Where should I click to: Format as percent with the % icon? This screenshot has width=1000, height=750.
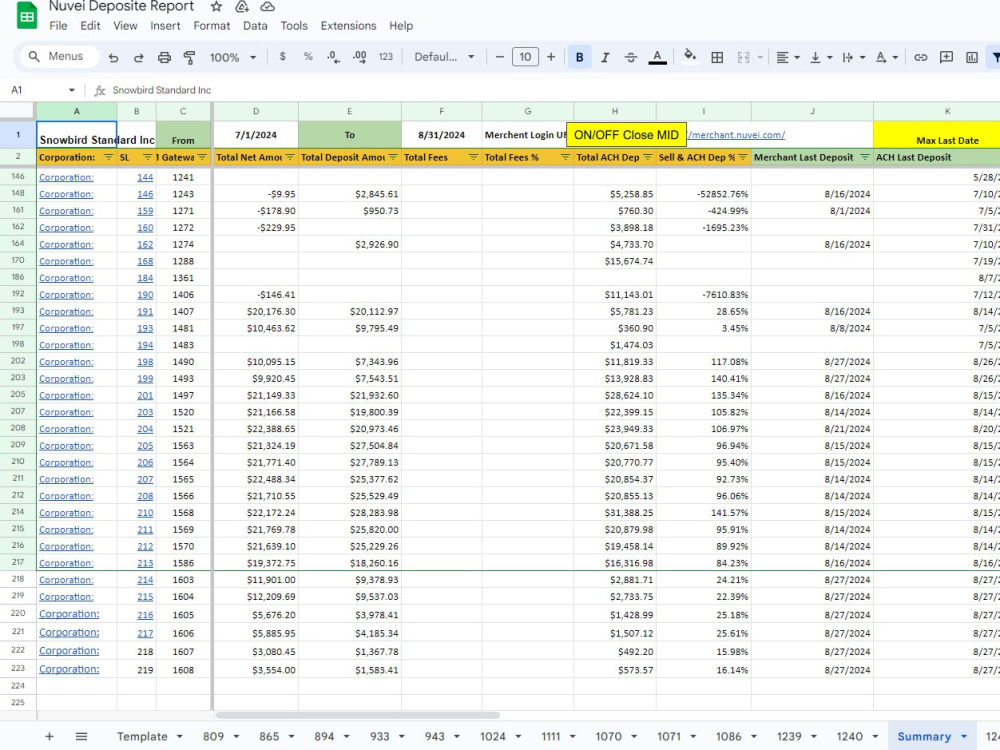point(308,57)
